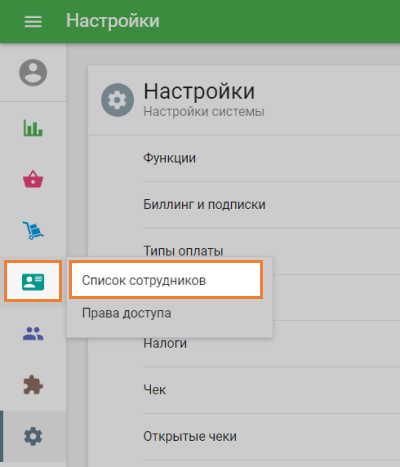Open the customers people icon

(x=33, y=333)
